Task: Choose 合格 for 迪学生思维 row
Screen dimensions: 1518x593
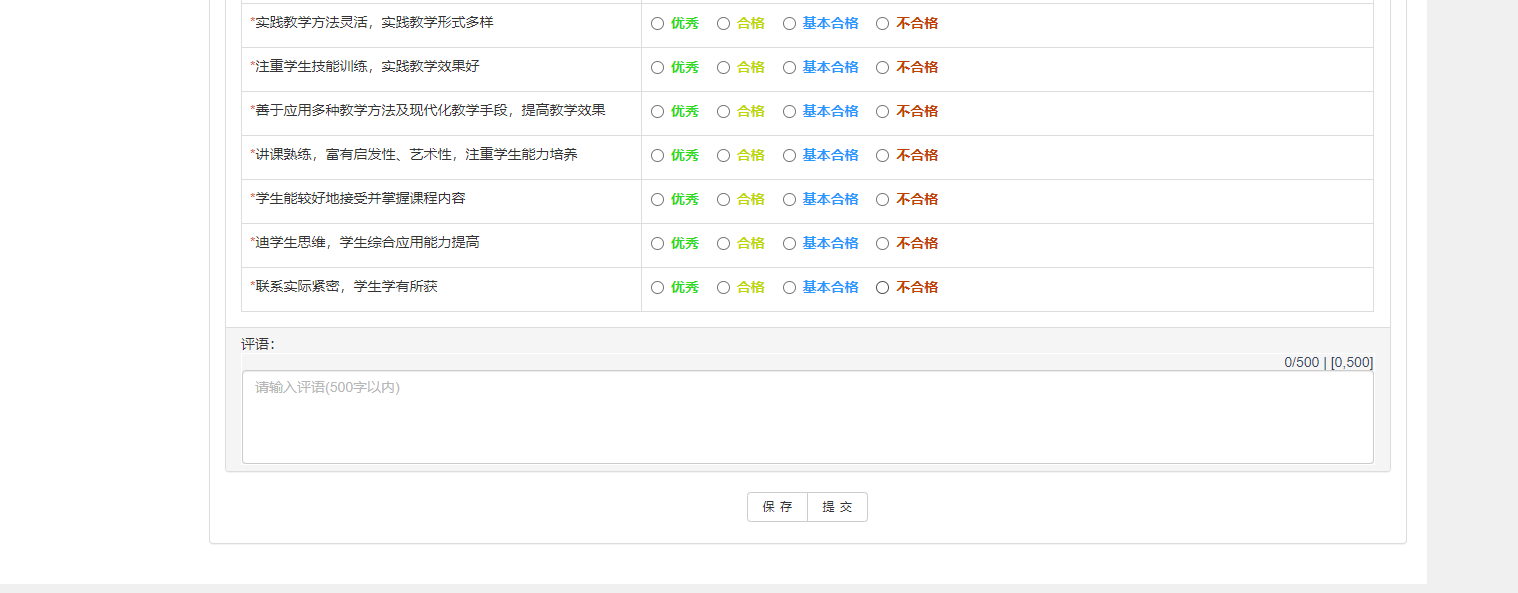Action: click(723, 244)
